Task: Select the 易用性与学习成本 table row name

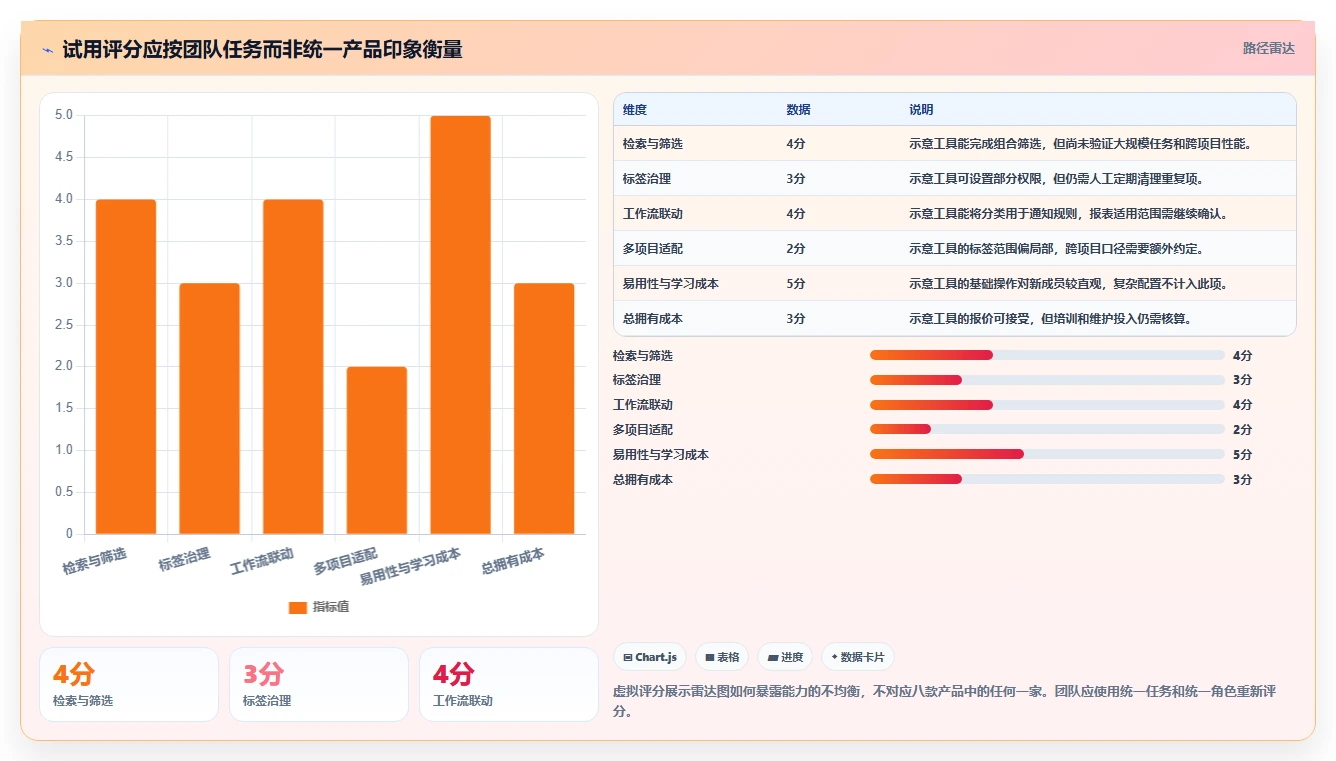Action: (x=671, y=284)
